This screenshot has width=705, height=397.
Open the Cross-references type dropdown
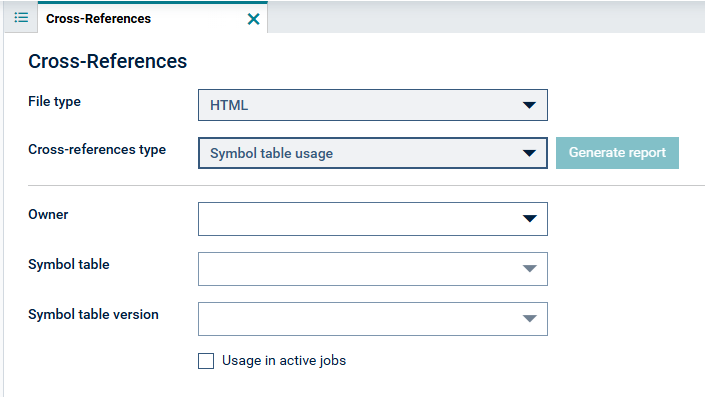coord(373,153)
